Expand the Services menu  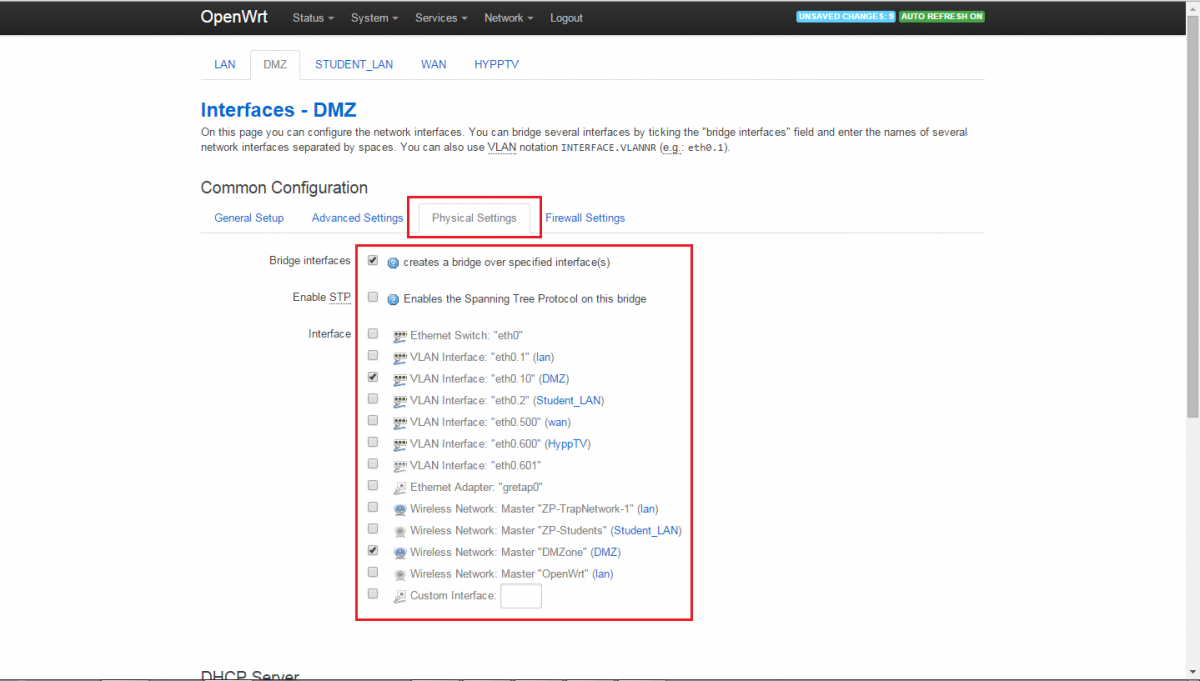coord(440,18)
